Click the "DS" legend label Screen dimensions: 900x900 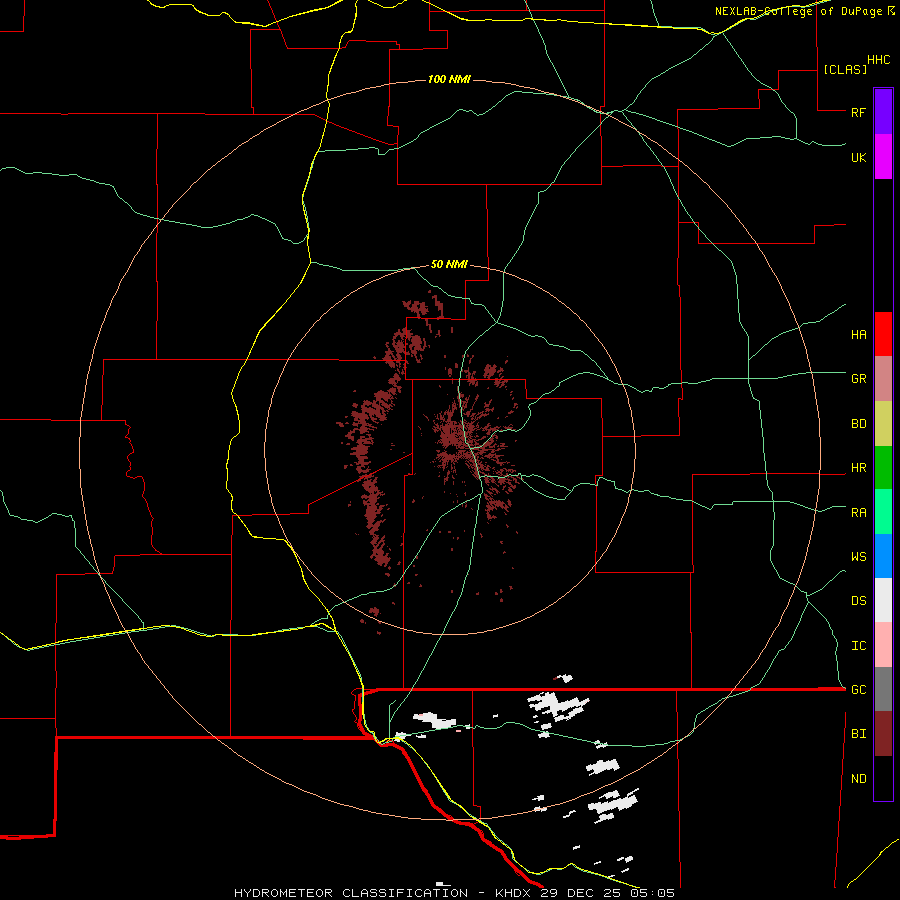click(858, 600)
